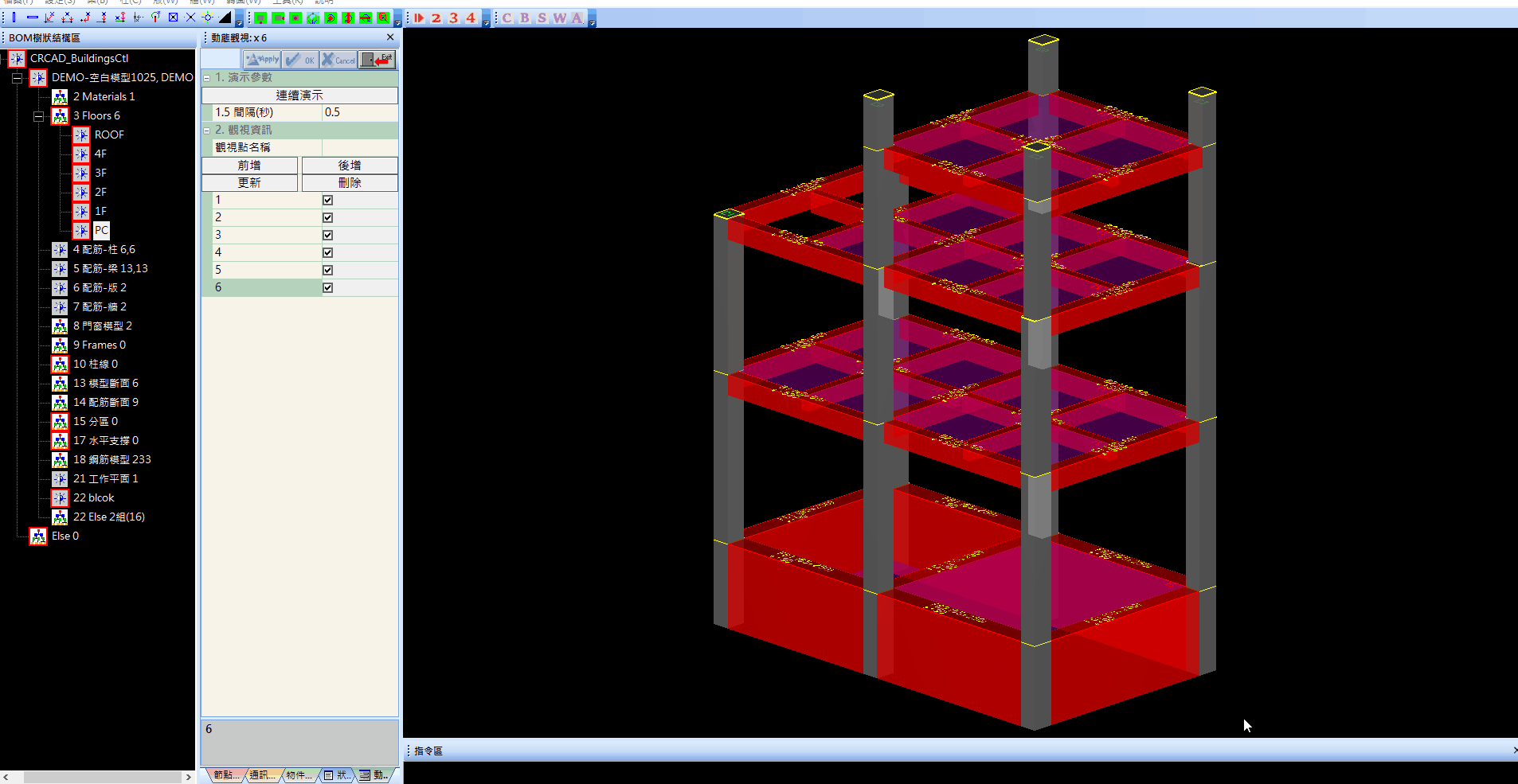Click the black triangle slope tool

pyautogui.click(x=225, y=18)
